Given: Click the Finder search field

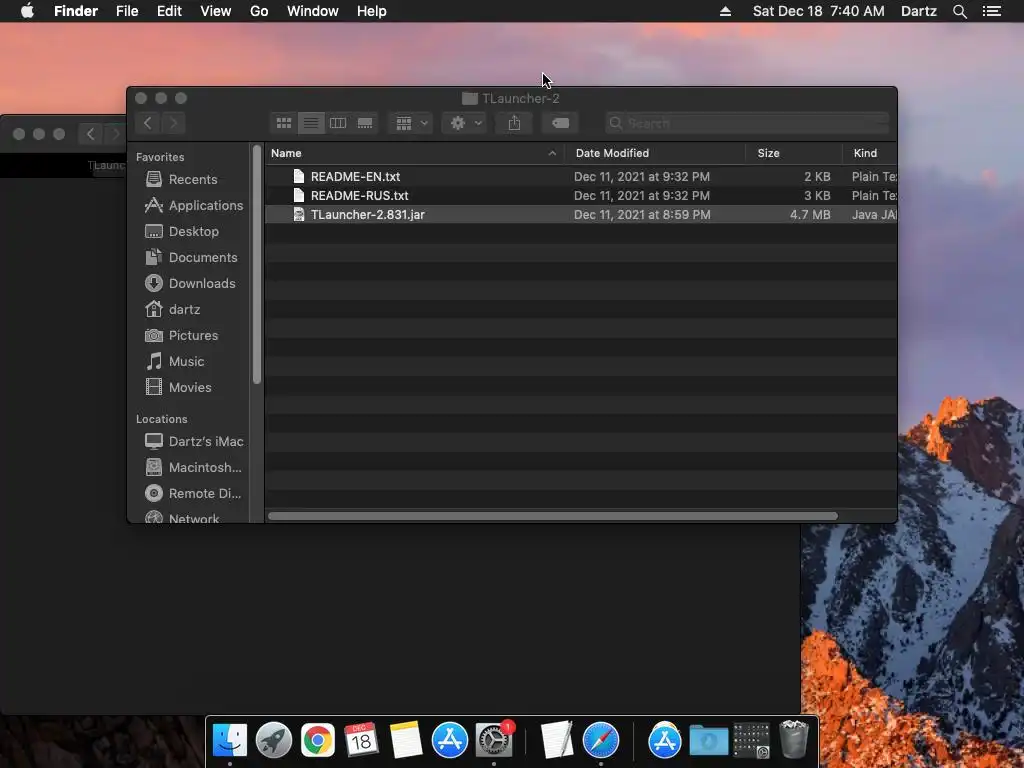Looking at the screenshot, I should pyautogui.click(x=746, y=123).
